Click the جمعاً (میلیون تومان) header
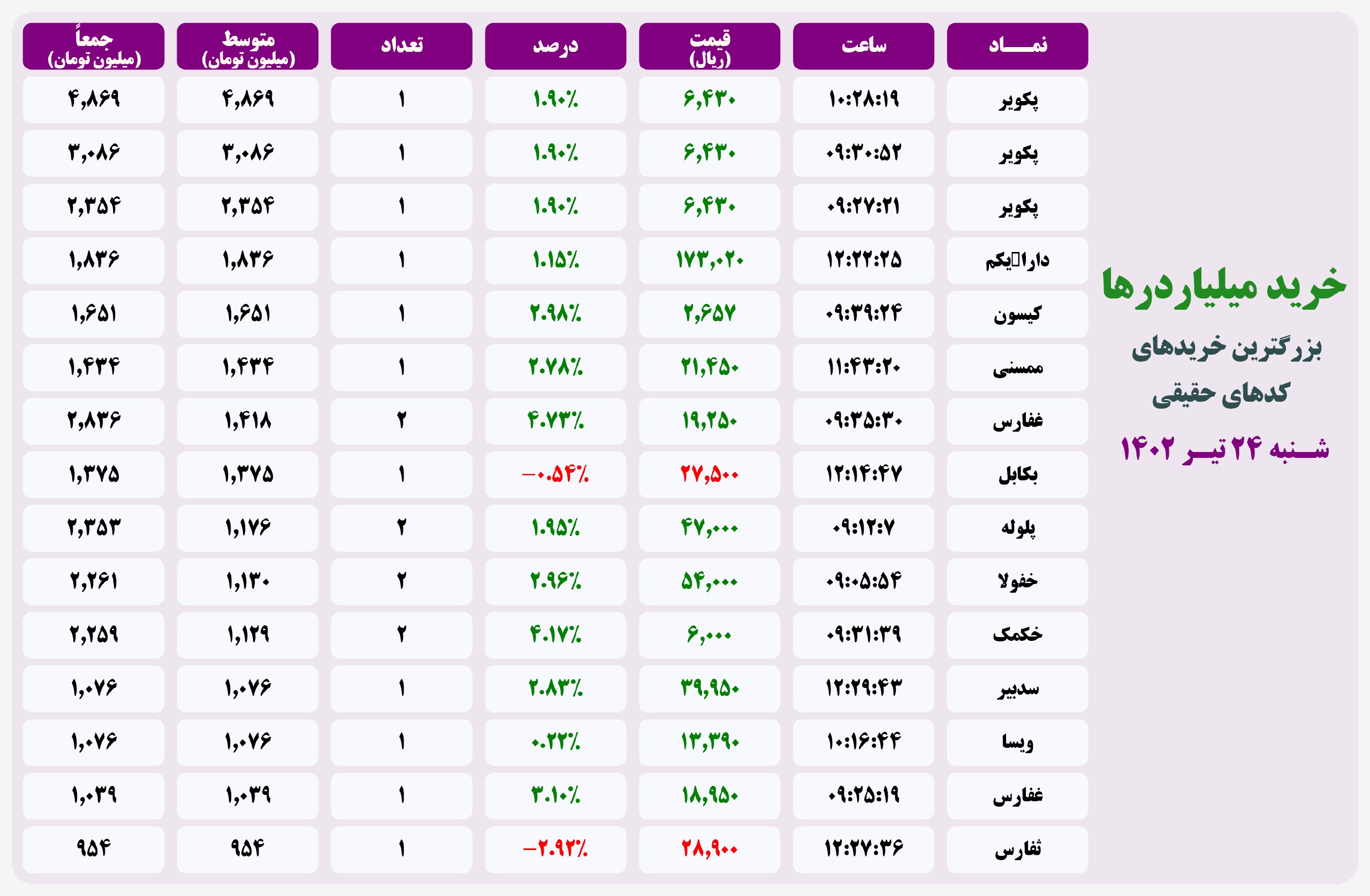 pyautogui.click(x=93, y=46)
